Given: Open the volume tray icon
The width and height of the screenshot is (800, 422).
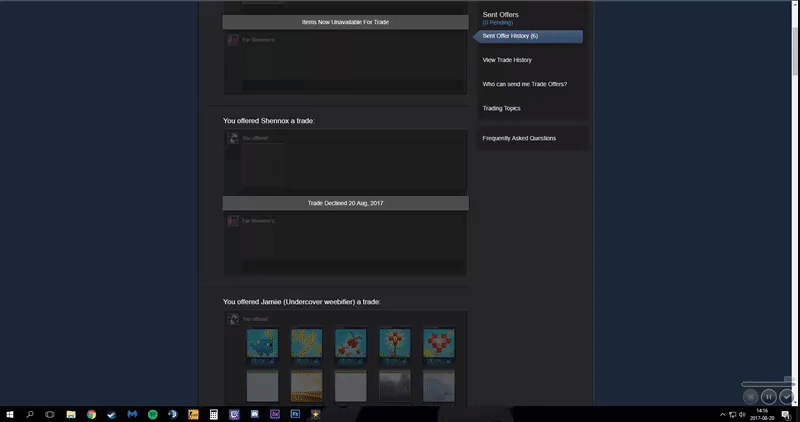Looking at the screenshot, I should pos(742,414).
